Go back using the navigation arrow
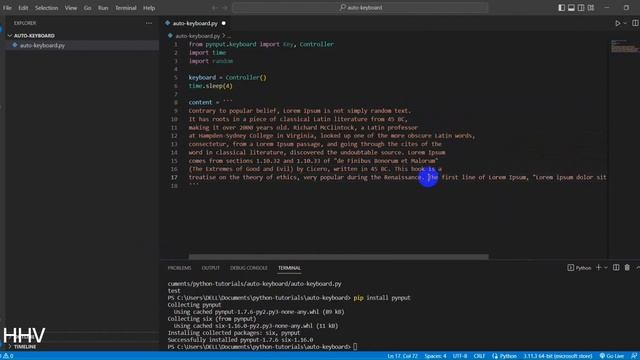The image size is (640, 360). click(x=214, y=8)
